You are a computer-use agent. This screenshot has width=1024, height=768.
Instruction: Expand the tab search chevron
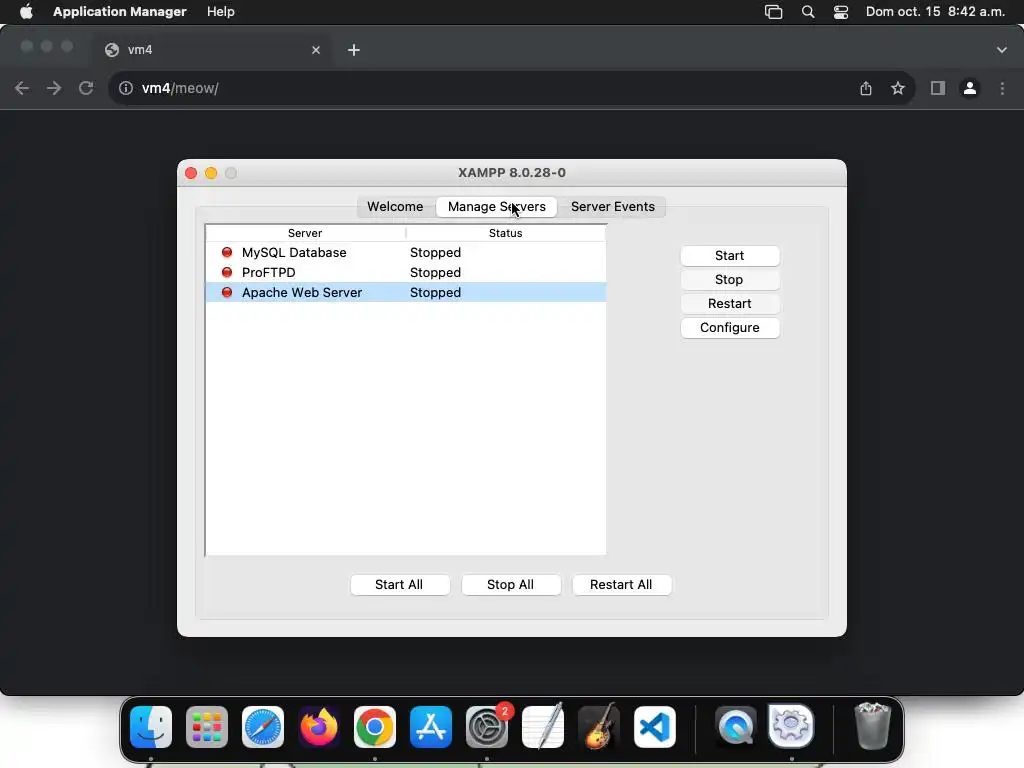pyautogui.click(x=1002, y=50)
